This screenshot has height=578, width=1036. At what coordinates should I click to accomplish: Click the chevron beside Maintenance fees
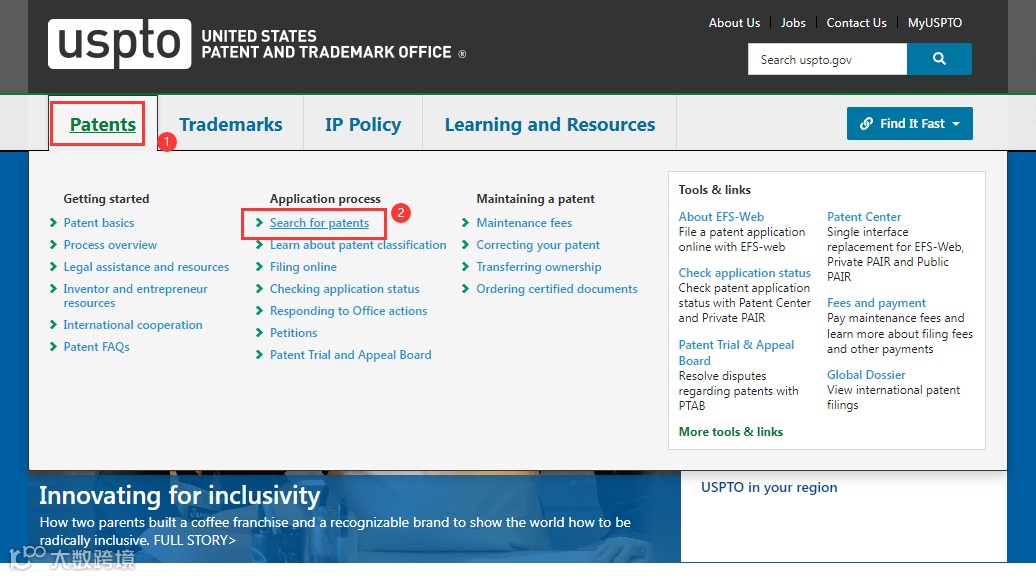pos(465,223)
